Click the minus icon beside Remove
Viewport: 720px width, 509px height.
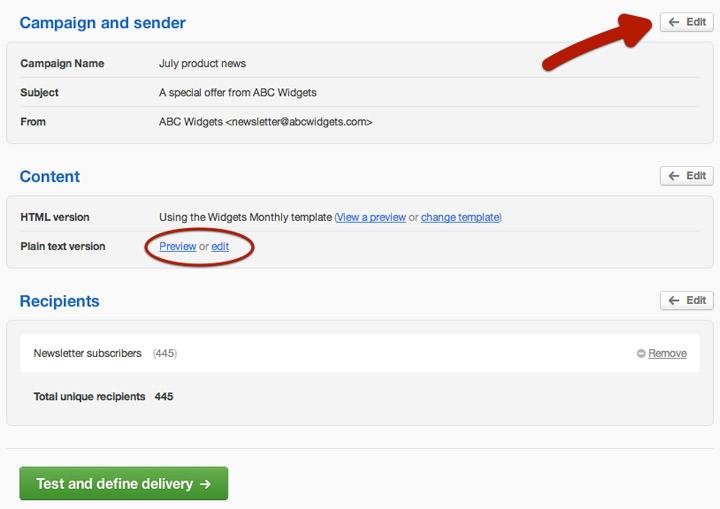click(x=641, y=353)
